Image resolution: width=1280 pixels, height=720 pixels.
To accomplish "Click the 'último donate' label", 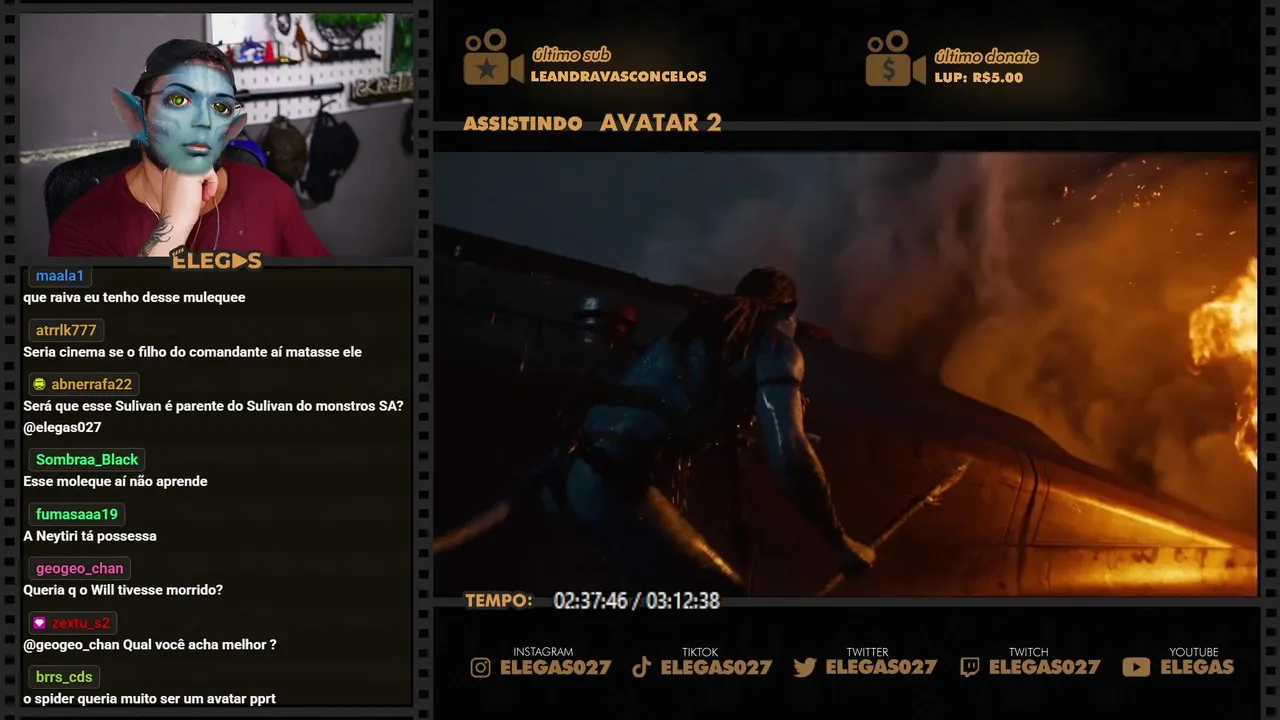I will point(986,57).
